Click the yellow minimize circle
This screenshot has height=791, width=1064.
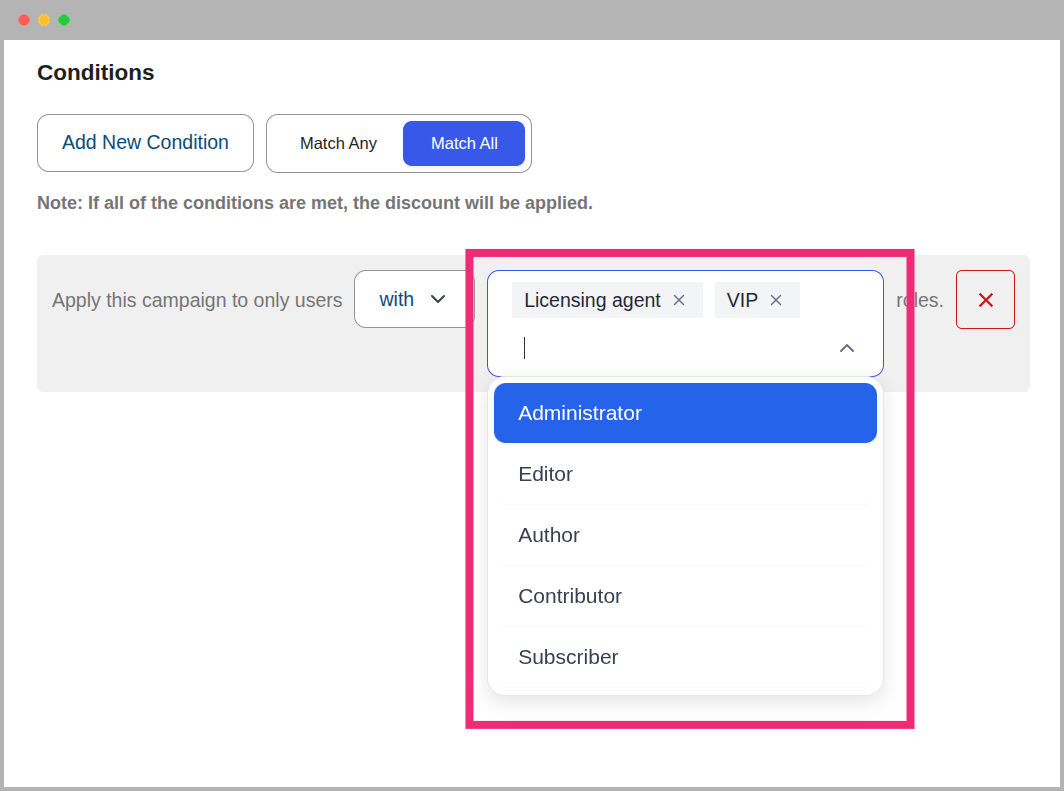click(x=43, y=19)
